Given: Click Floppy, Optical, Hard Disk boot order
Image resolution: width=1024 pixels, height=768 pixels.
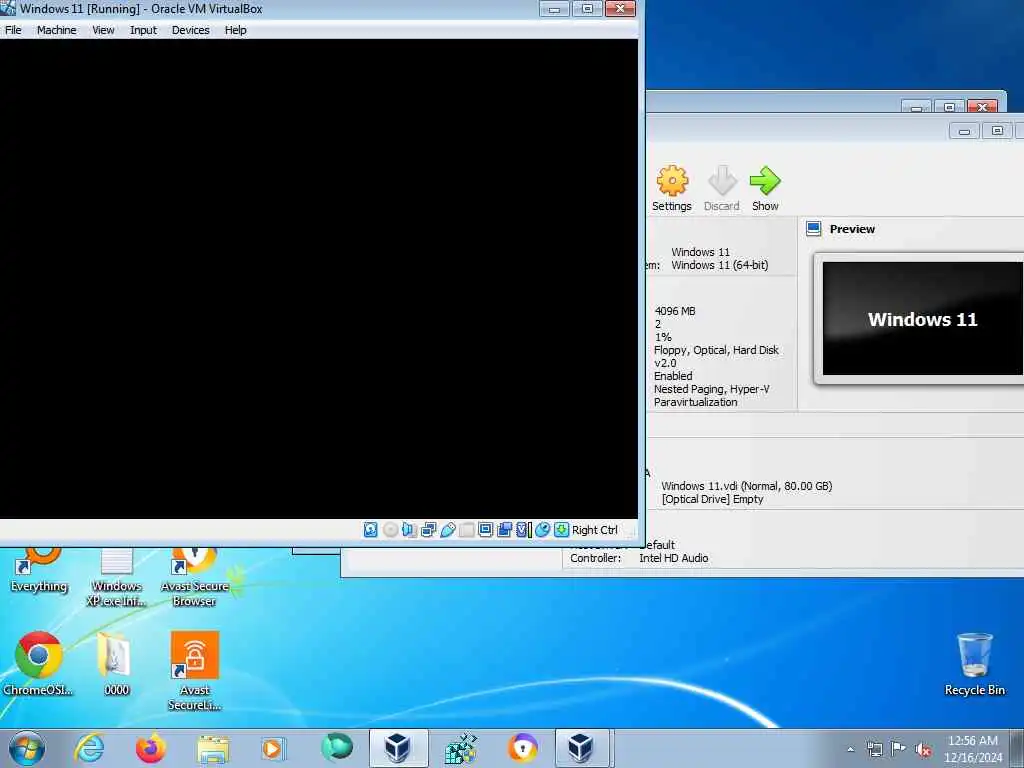Looking at the screenshot, I should (716, 350).
